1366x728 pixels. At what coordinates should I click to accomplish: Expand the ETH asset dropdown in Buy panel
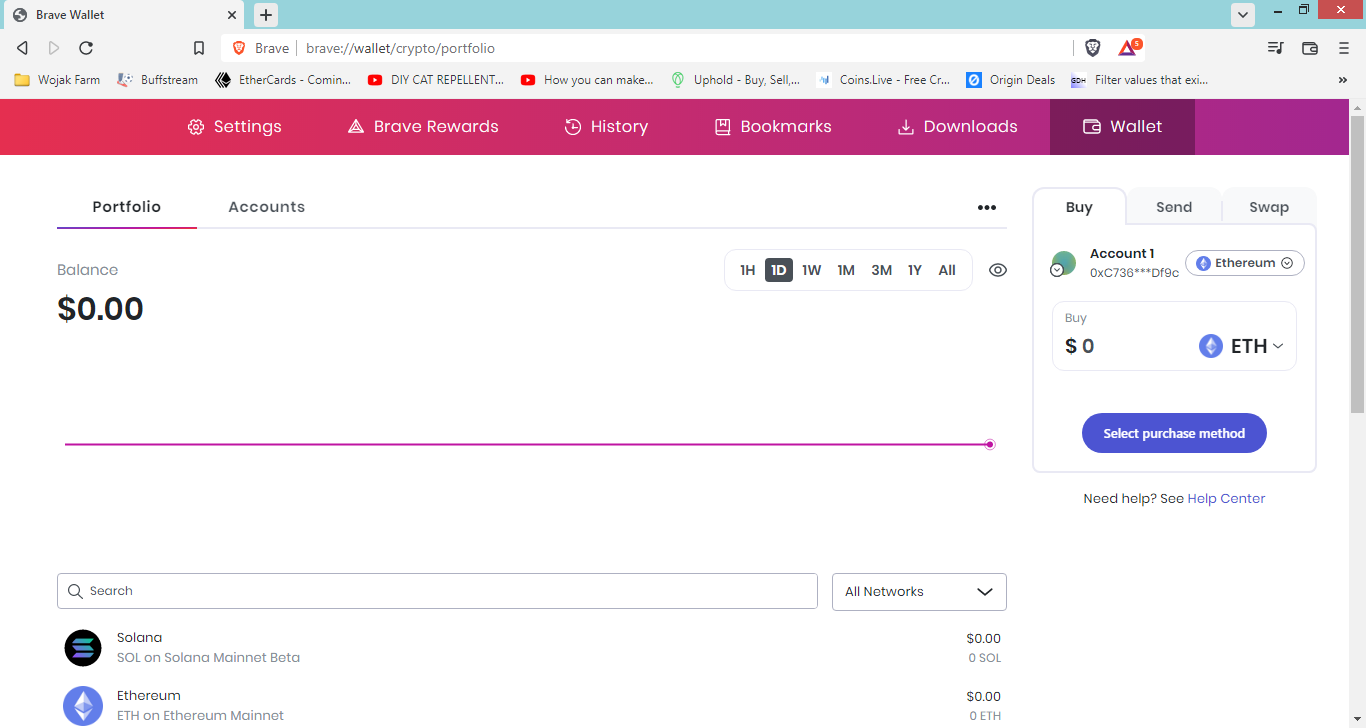point(1242,346)
